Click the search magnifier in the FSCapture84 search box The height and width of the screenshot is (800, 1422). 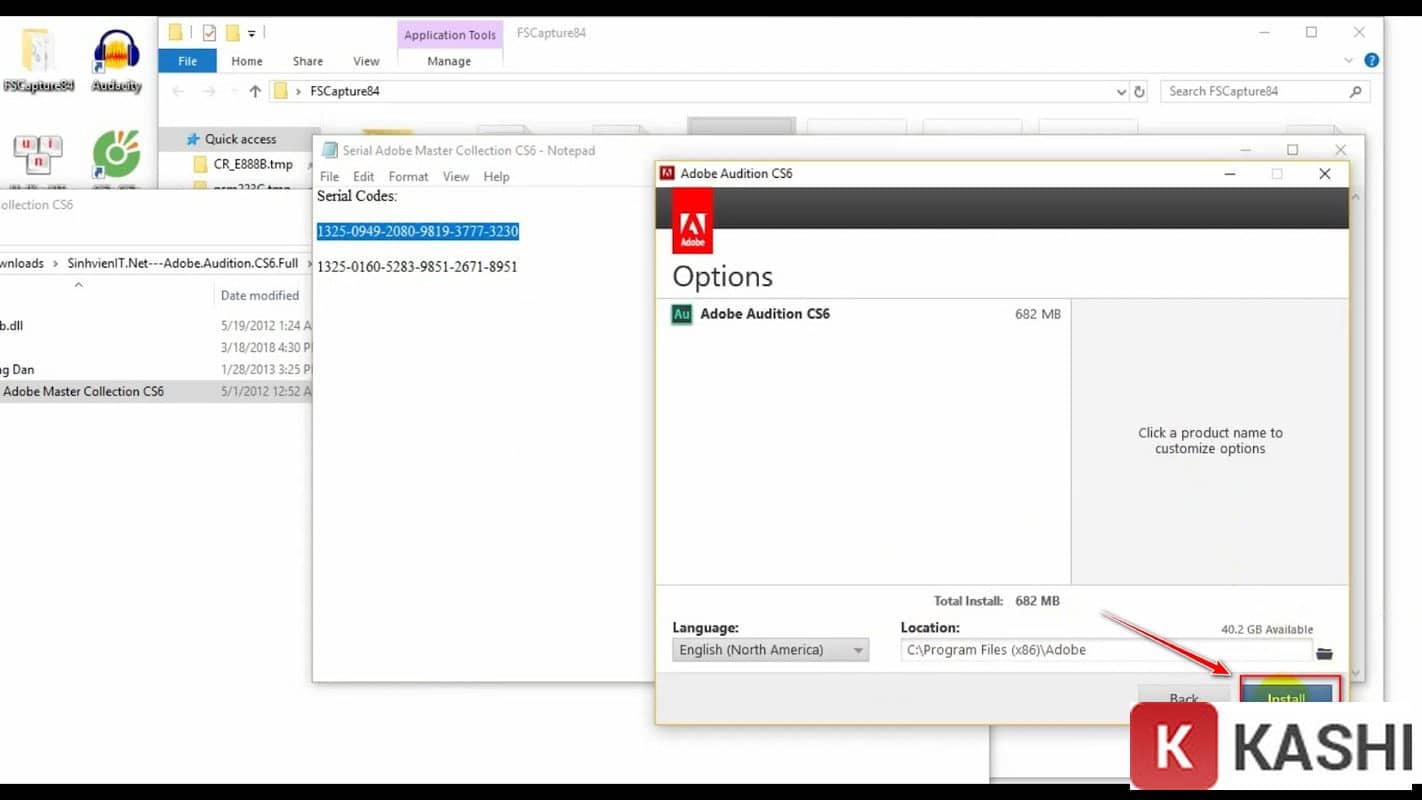coord(1355,91)
